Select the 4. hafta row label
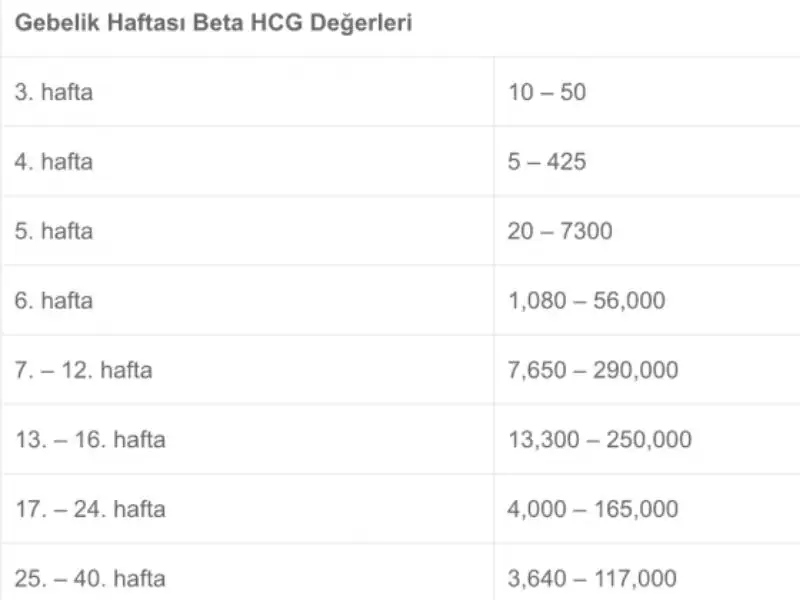 54,162
